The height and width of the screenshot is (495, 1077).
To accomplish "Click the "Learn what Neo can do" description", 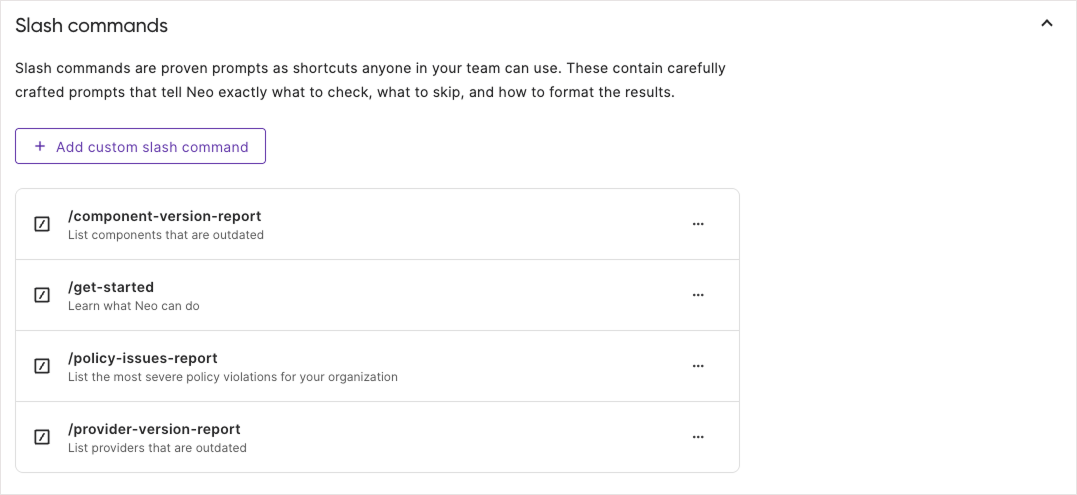I will 134,306.
